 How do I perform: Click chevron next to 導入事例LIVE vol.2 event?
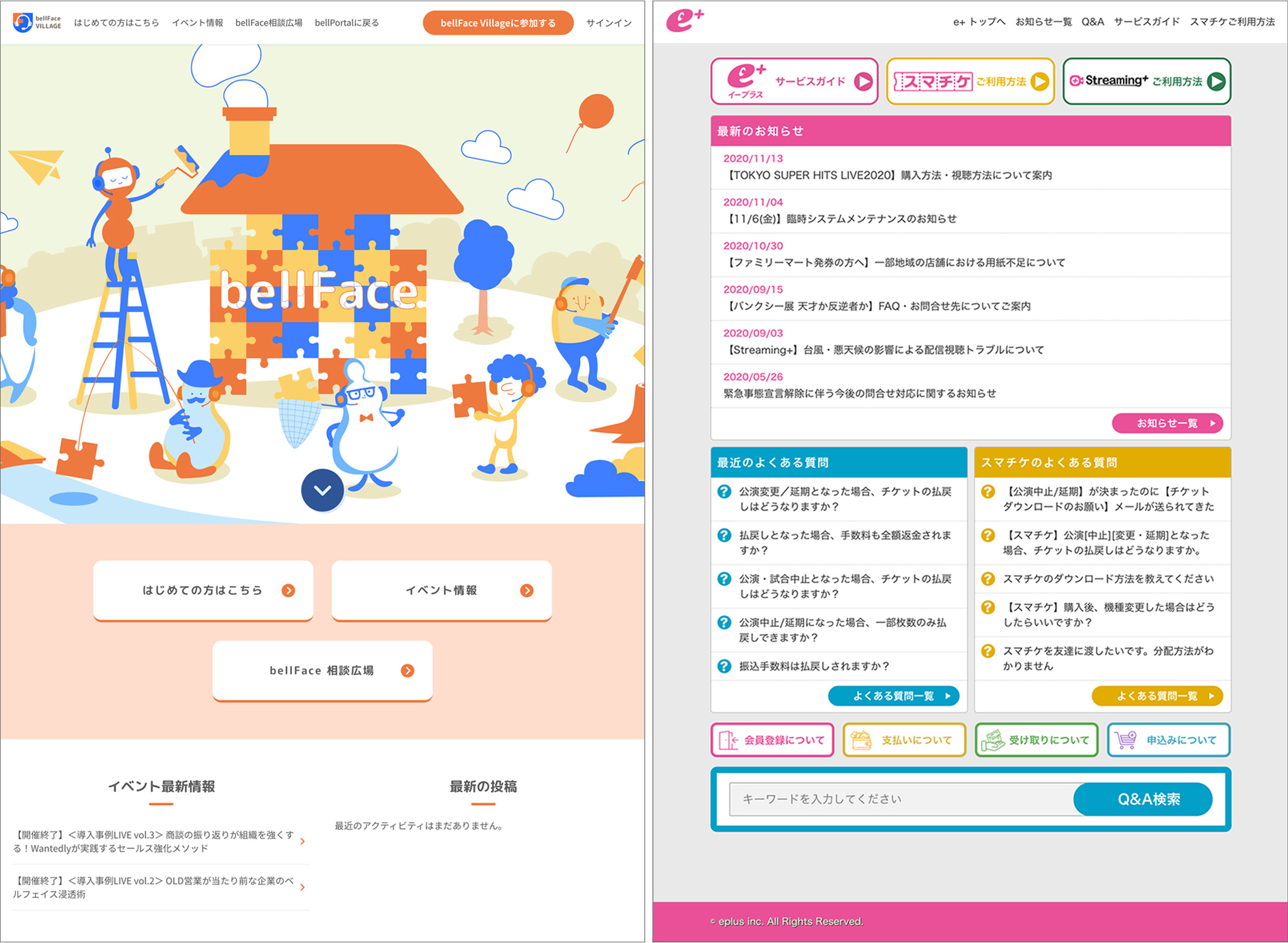302,887
